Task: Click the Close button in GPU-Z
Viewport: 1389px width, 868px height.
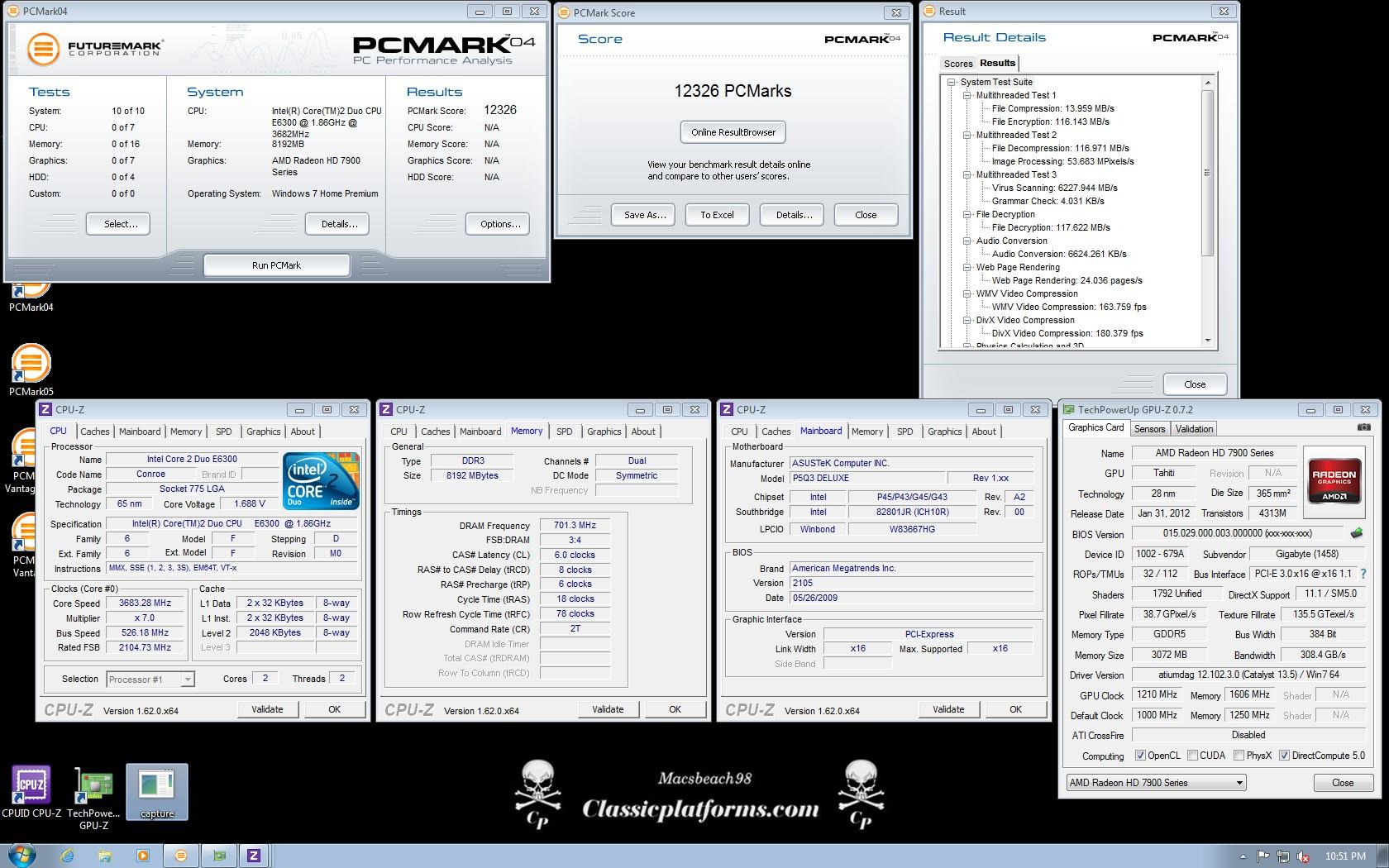Action: [1342, 782]
